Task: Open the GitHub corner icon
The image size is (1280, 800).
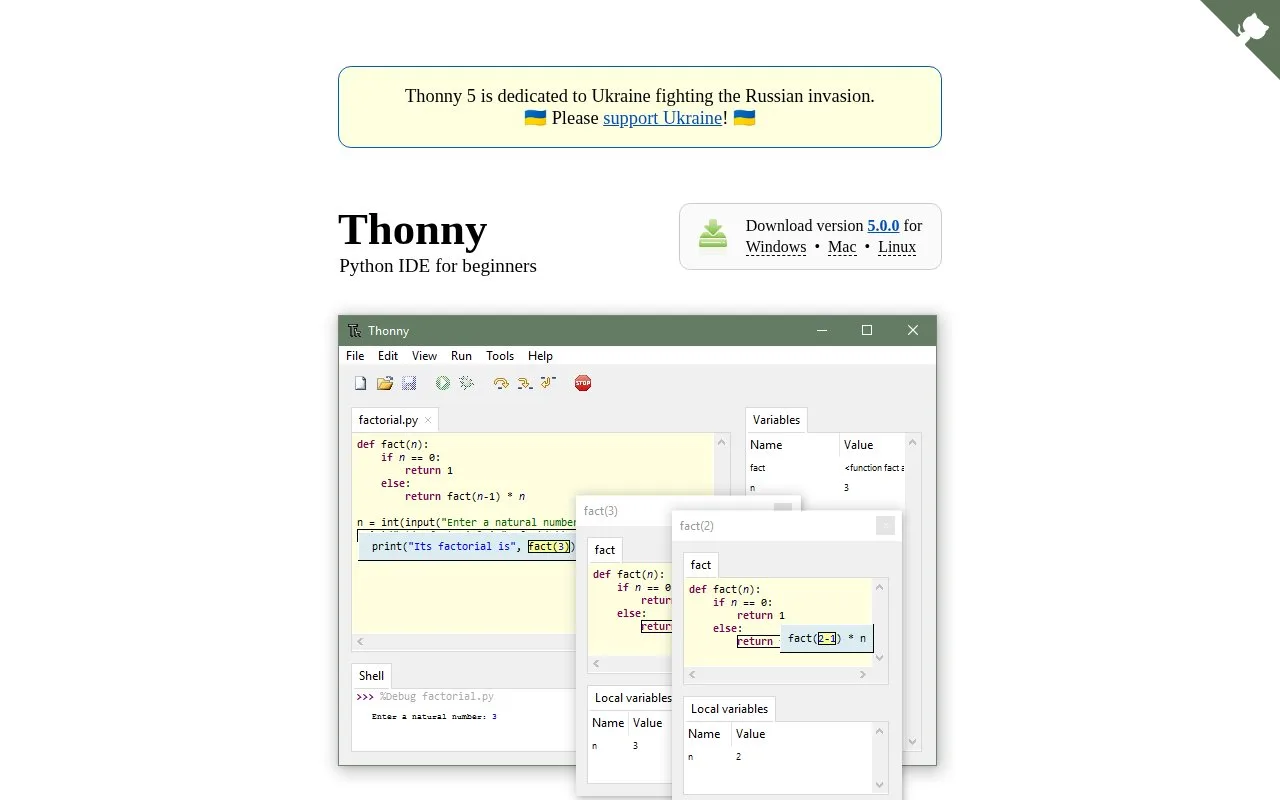Action: click(1252, 27)
